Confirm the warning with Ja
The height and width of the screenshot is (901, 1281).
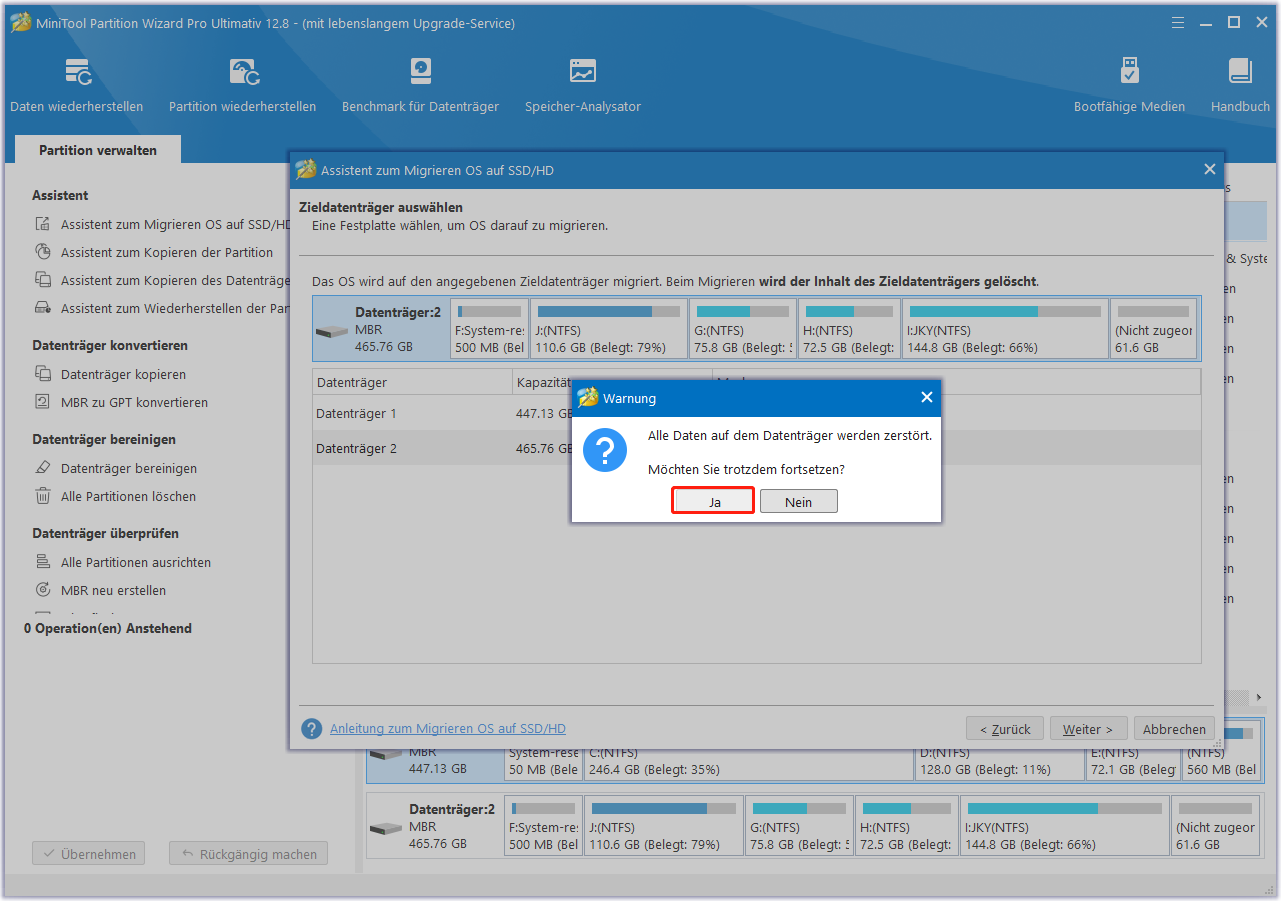click(x=714, y=502)
